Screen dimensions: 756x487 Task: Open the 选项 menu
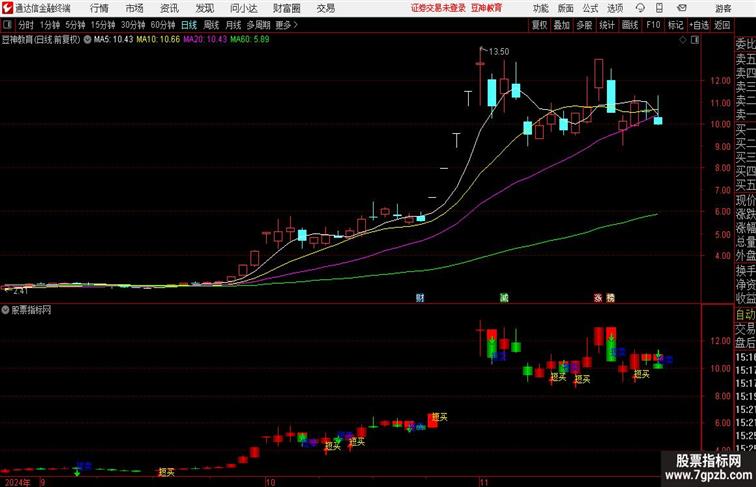point(615,8)
